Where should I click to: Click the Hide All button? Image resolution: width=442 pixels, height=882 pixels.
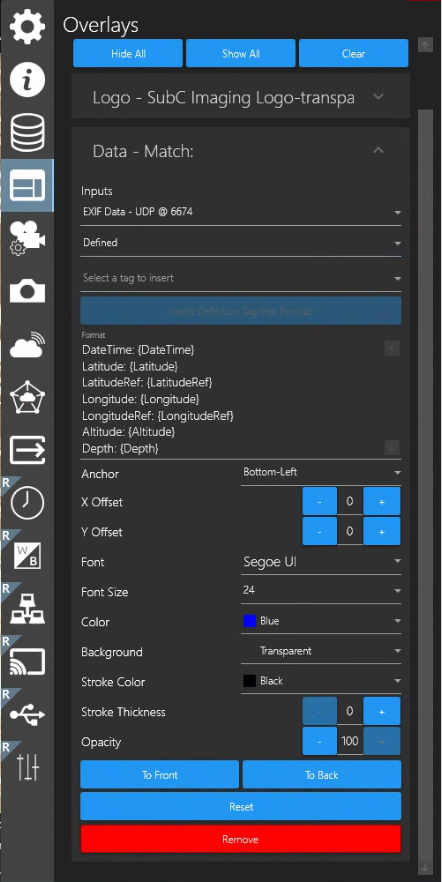[128, 53]
